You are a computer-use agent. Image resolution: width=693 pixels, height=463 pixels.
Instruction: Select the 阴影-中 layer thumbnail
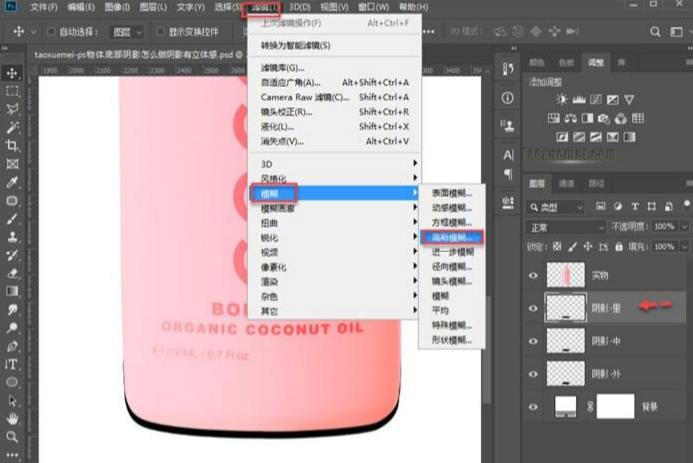(566, 341)
